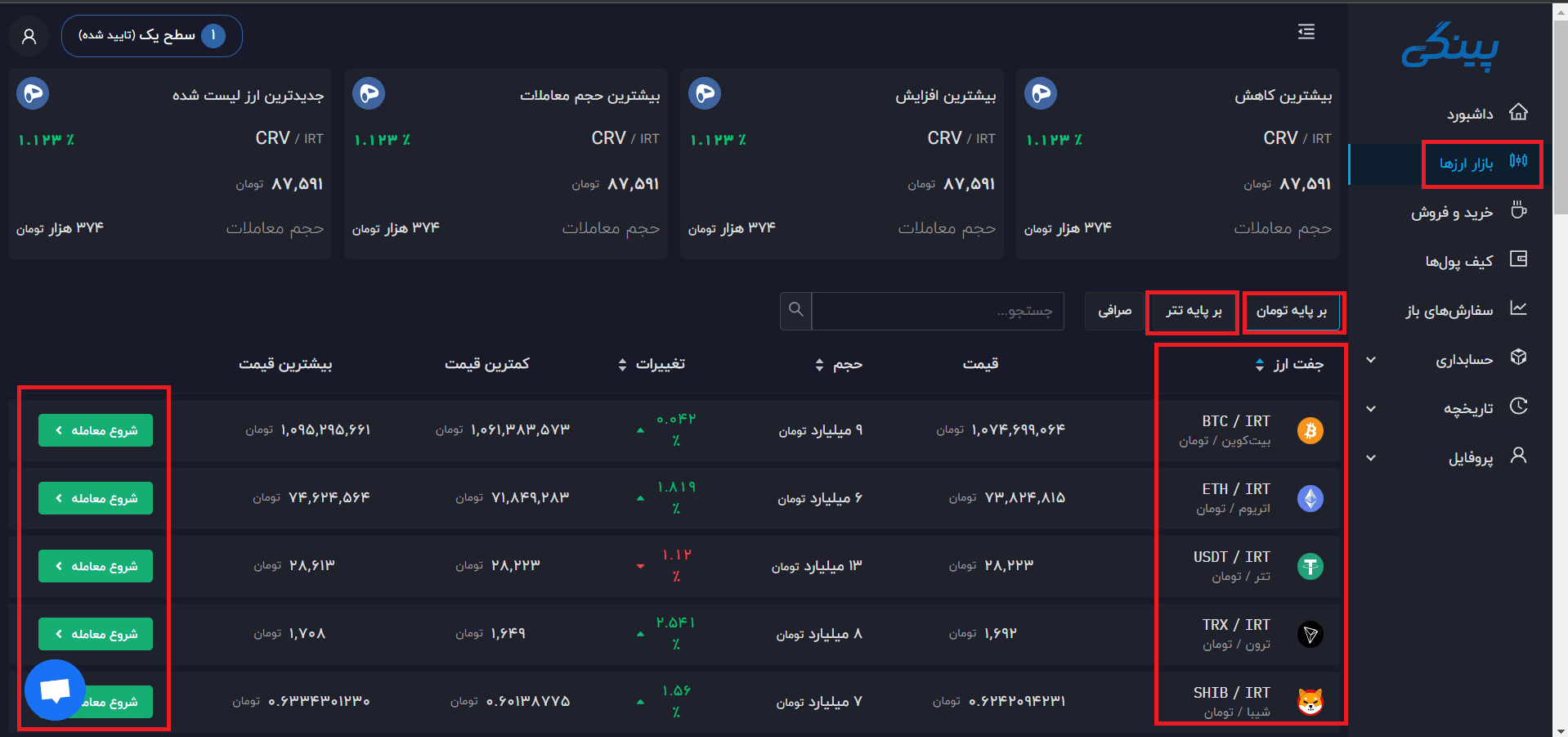
Task: Click the SHIB / IRT pair name
Action: [x=1232, y=693]
